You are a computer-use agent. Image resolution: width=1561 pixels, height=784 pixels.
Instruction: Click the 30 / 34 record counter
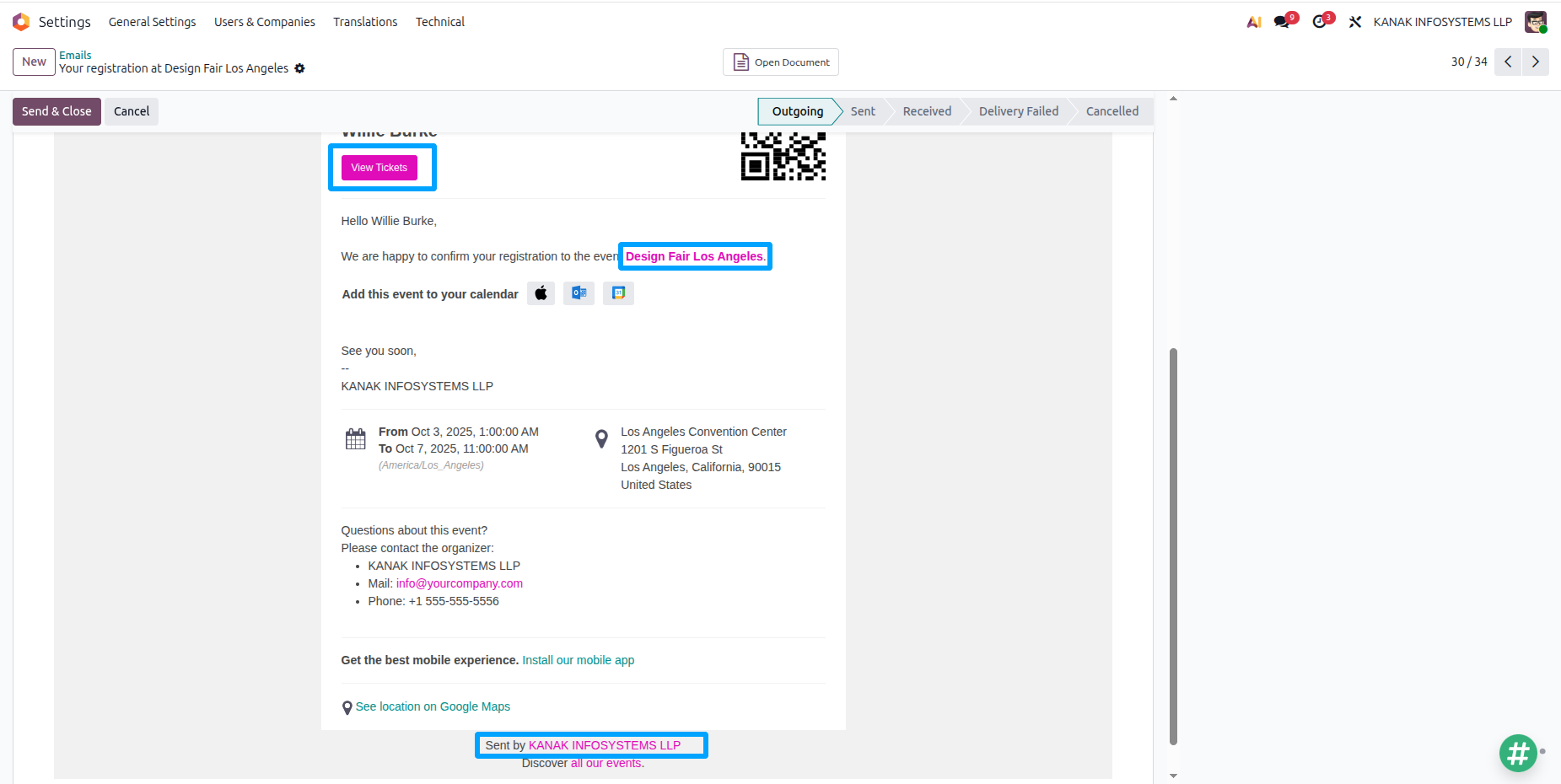[x=1469, y=62]
